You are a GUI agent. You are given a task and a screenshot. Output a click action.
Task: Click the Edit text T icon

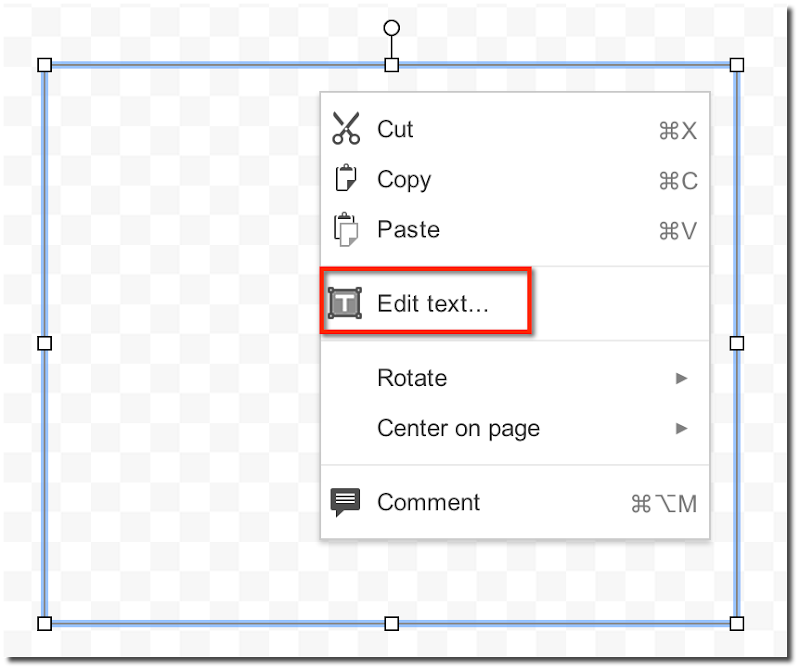click(344, 303)
